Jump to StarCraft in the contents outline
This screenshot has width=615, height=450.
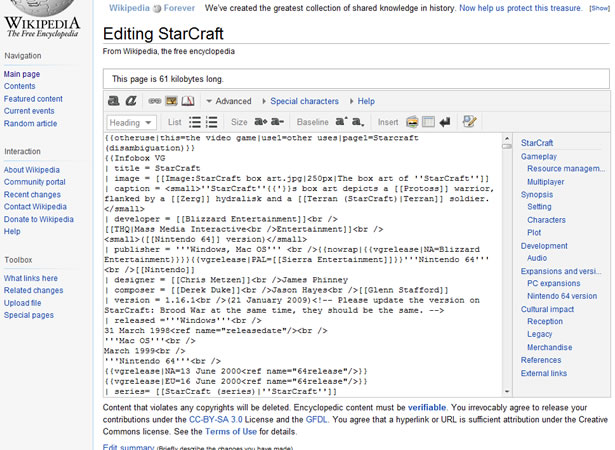click(x=537, y=143)
